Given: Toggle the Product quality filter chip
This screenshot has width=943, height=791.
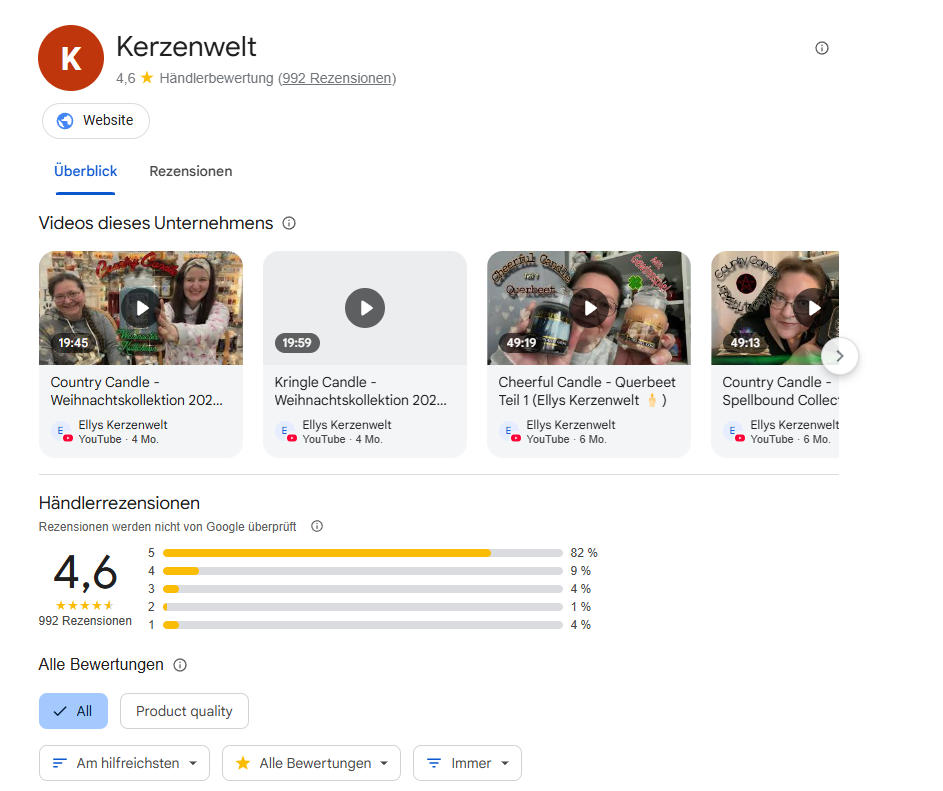Looking at the screenshot, I should (x=184, y=711).
